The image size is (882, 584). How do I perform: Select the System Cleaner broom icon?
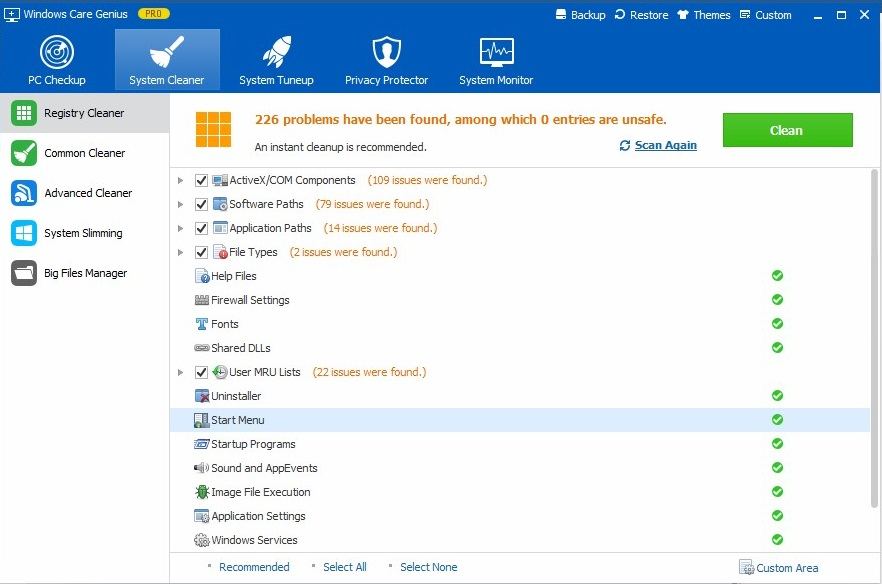[167, 52]
